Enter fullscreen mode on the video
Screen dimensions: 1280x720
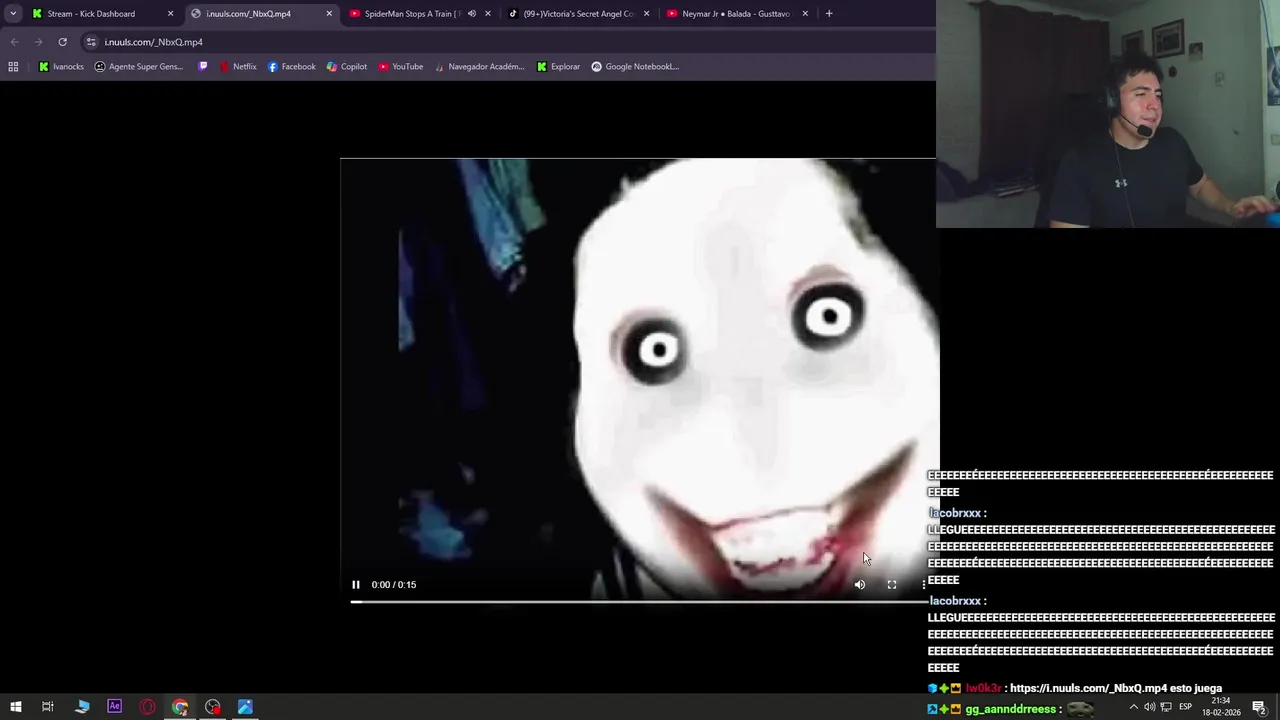click(x=892, y=585)
